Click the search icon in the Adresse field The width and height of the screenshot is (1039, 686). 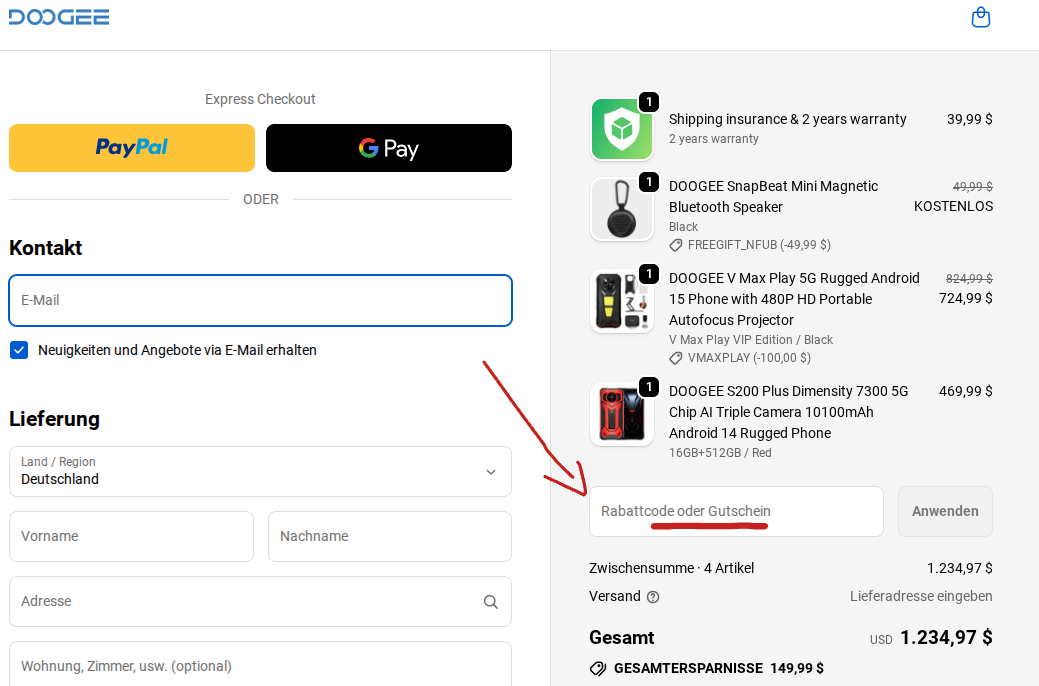click(x=491, y=601)
